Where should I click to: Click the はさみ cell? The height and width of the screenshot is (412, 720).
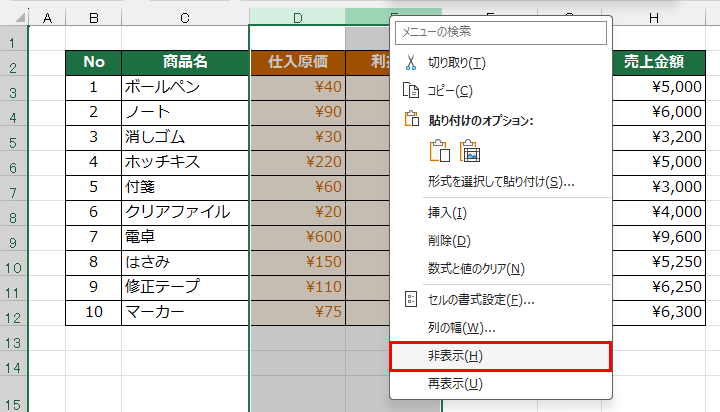[x=185, y=262]
